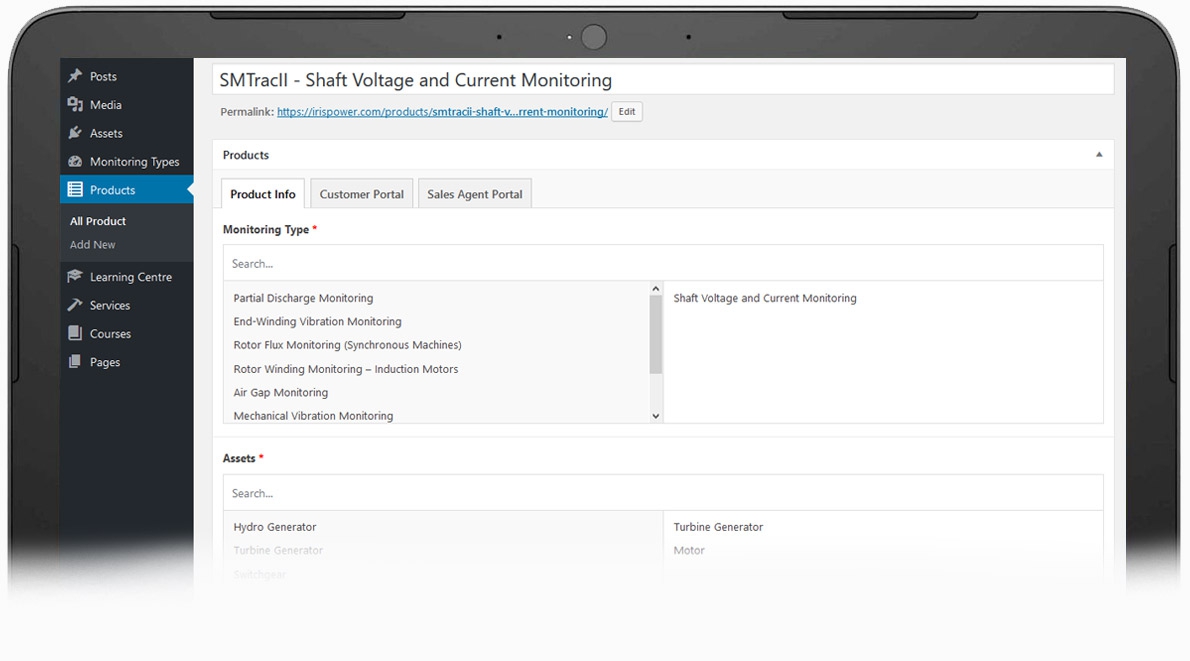Click monitoring list scroll up arrow
Screen dimensions: 1190x661
(656, 288)
